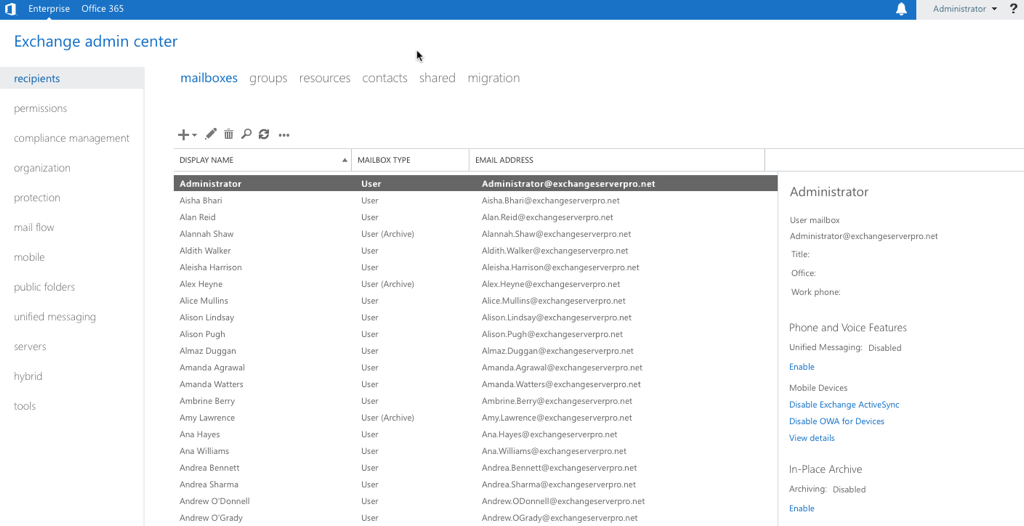
Task: Open the migration tab
Action: [x=494, y=78]
